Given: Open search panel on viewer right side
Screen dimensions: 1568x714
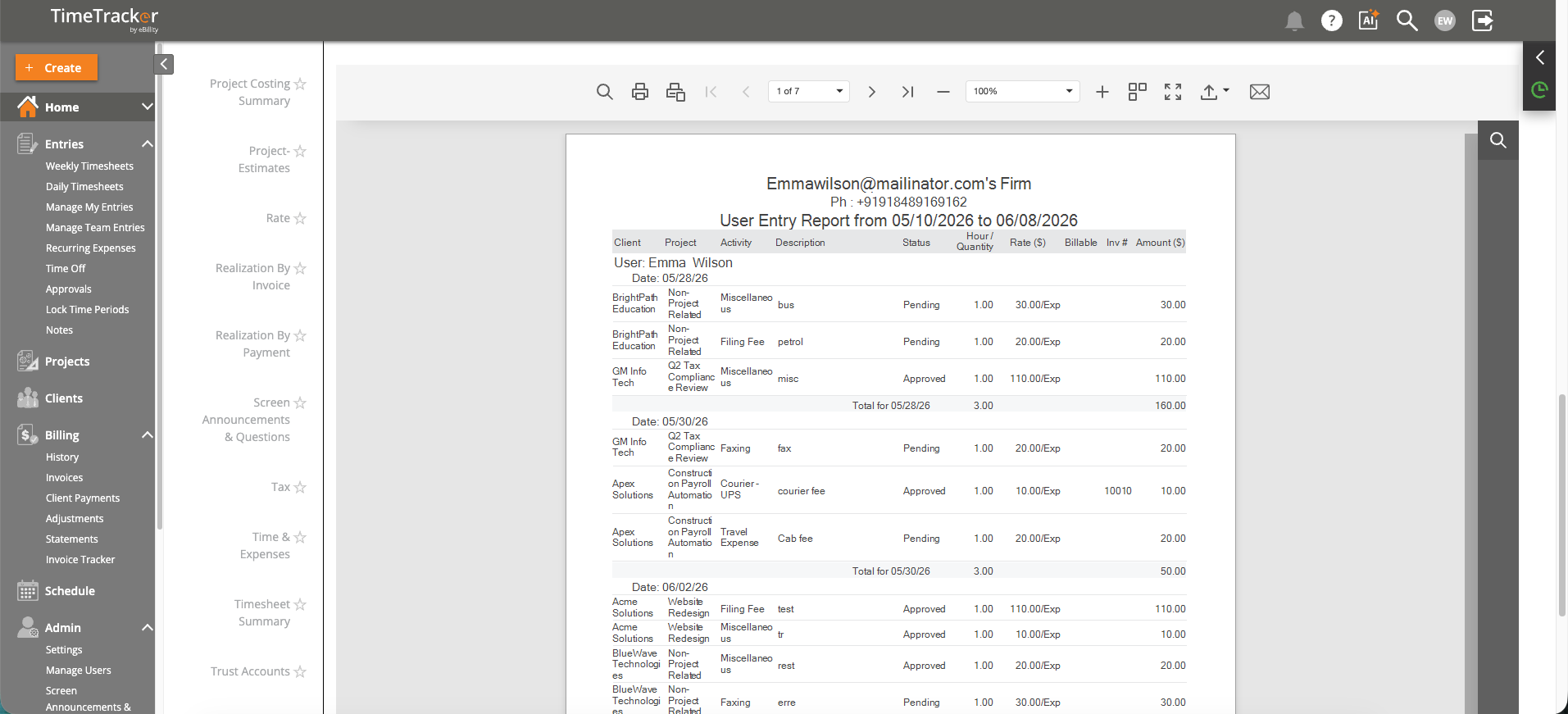Looking at the screenshot, I should (x=1498, y=140).
